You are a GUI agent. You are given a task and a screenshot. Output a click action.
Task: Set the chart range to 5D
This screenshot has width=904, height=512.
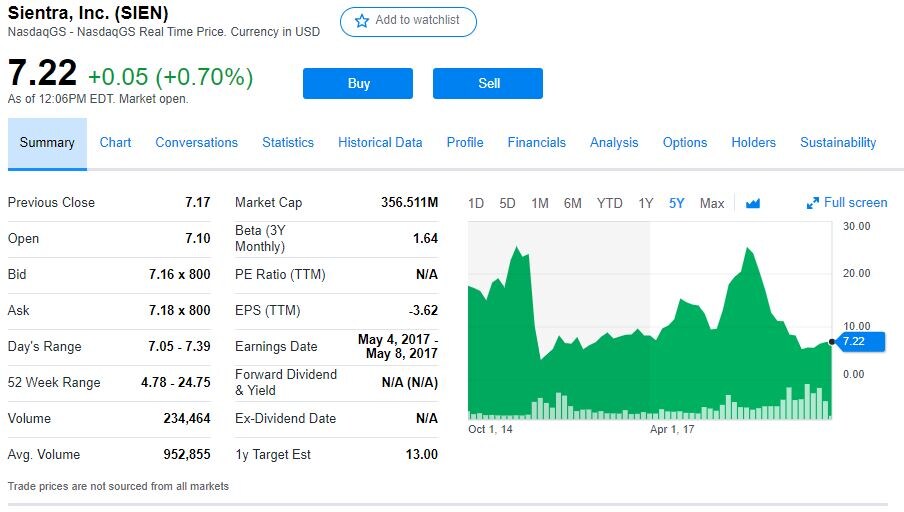(x=507, y=204)
